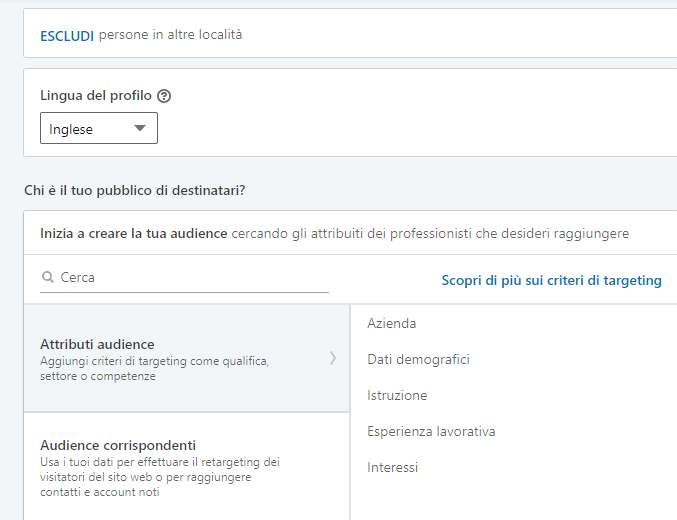Select the Audience corrispondenti category

click(118, 445)
